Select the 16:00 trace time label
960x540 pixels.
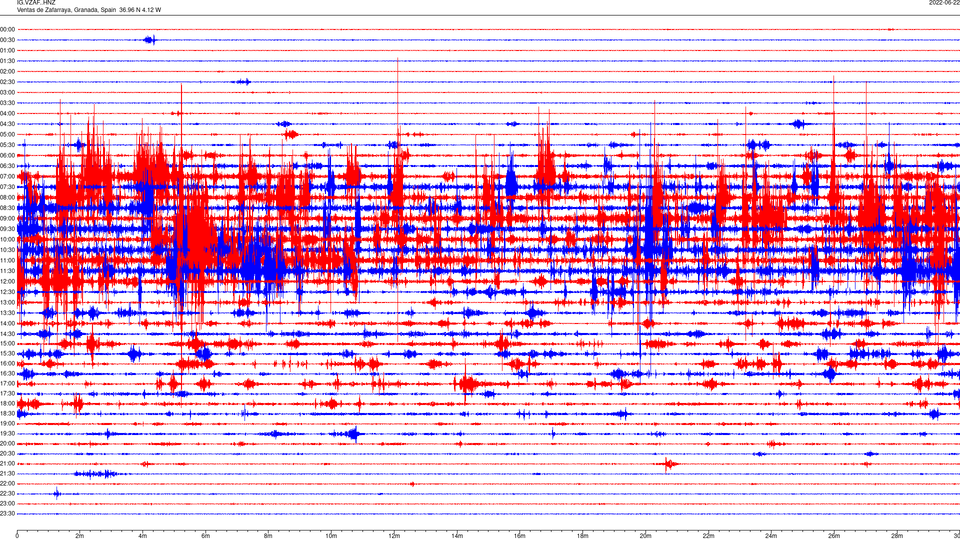pos(7,364)
